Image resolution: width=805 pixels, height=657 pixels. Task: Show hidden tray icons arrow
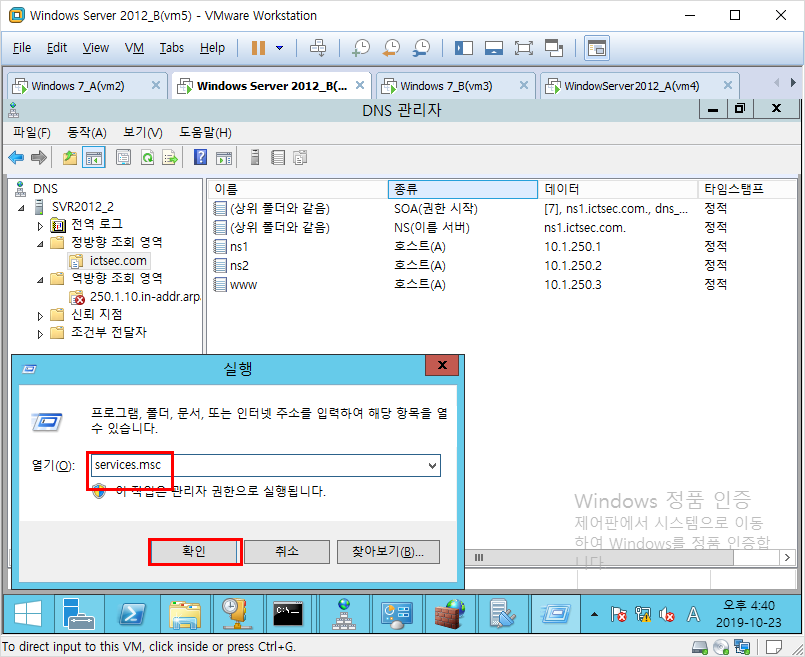(595, 614)
